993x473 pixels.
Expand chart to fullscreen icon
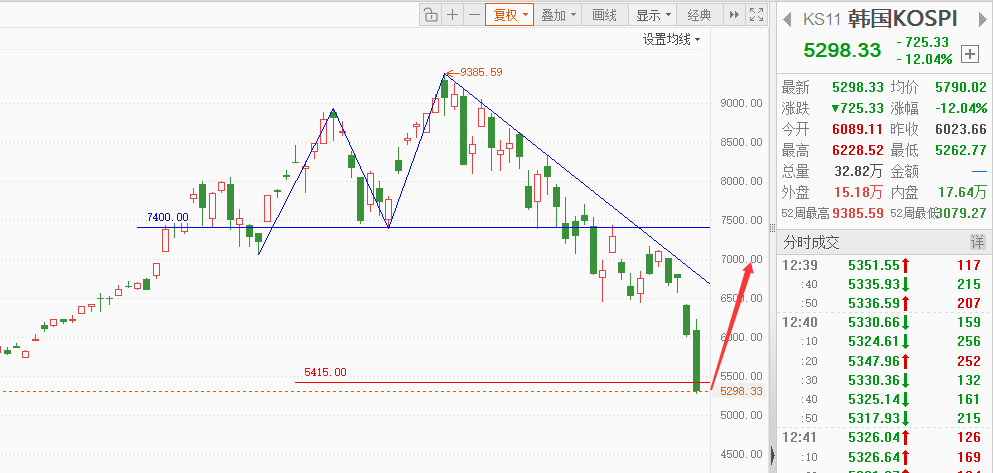tap(756, 15)
